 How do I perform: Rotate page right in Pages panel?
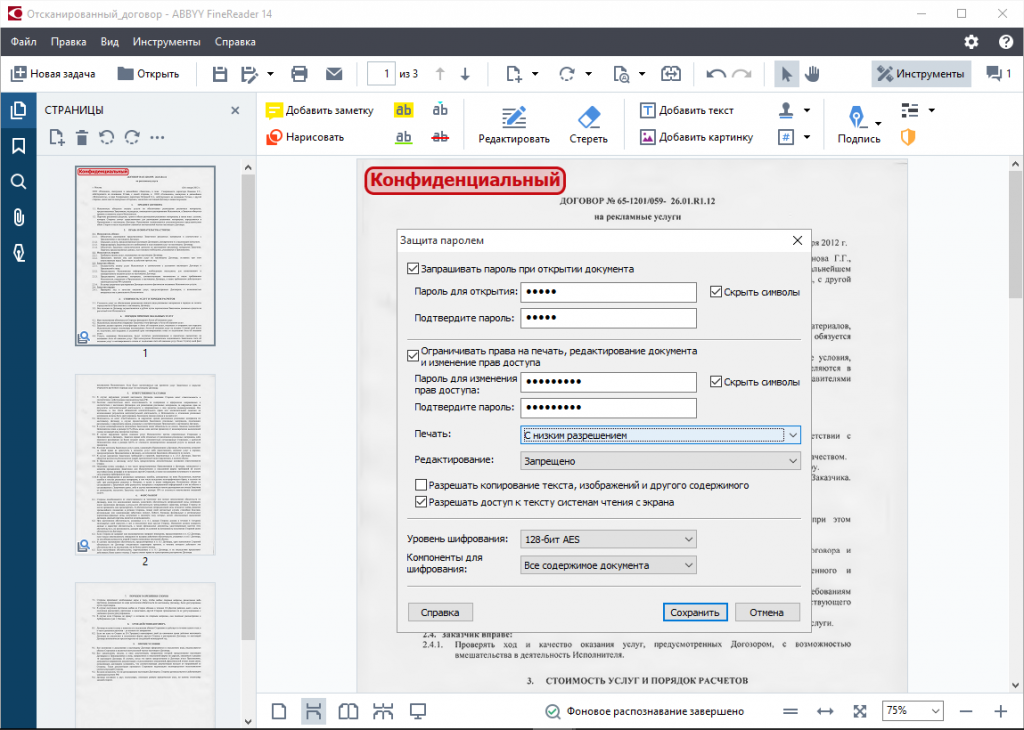point(132,137)
